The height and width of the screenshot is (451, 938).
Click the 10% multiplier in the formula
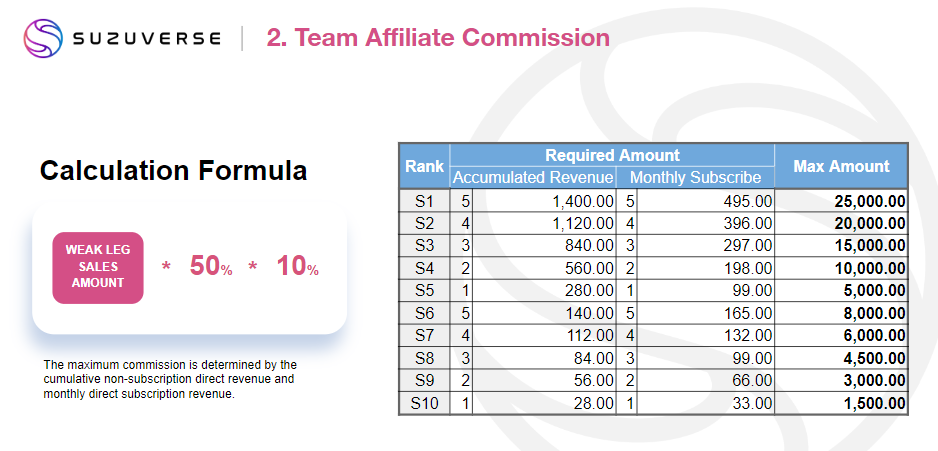coord(297,266)
